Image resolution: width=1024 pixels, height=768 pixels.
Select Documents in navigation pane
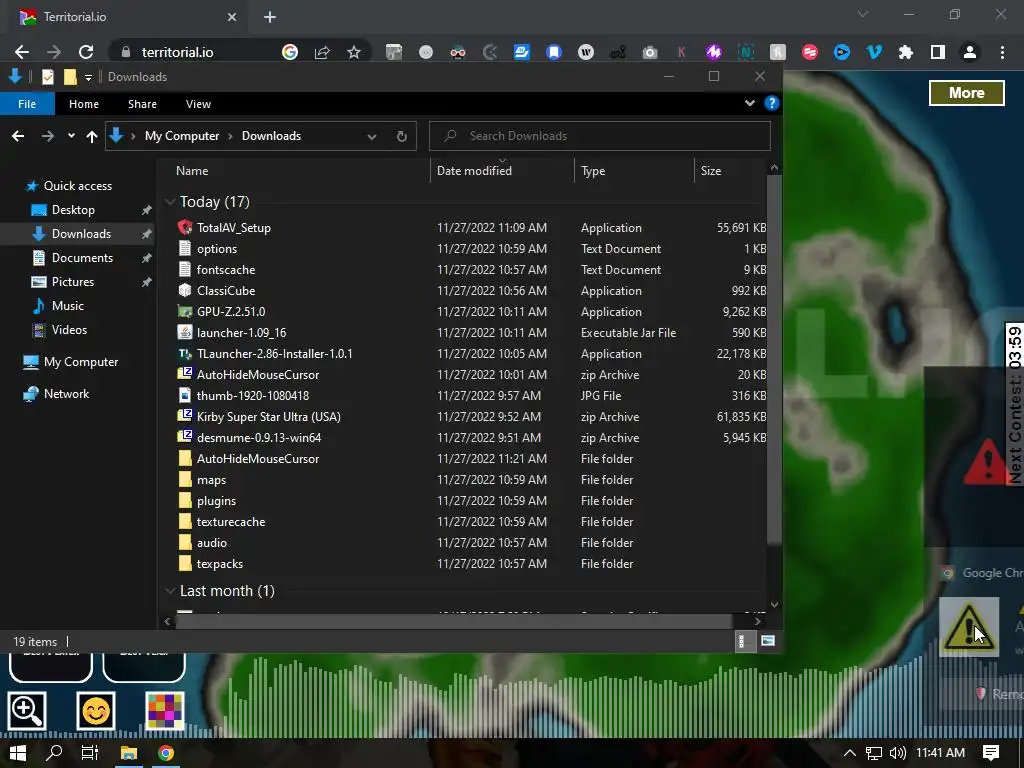82,258
